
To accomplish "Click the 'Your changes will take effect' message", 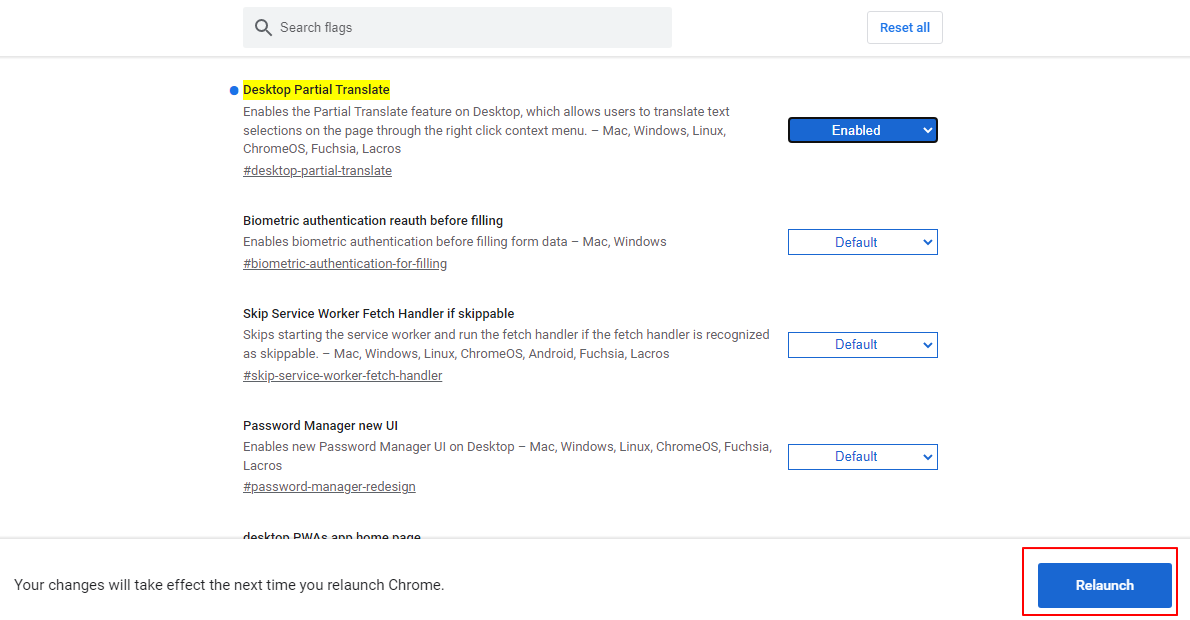I will coord(229,585).
